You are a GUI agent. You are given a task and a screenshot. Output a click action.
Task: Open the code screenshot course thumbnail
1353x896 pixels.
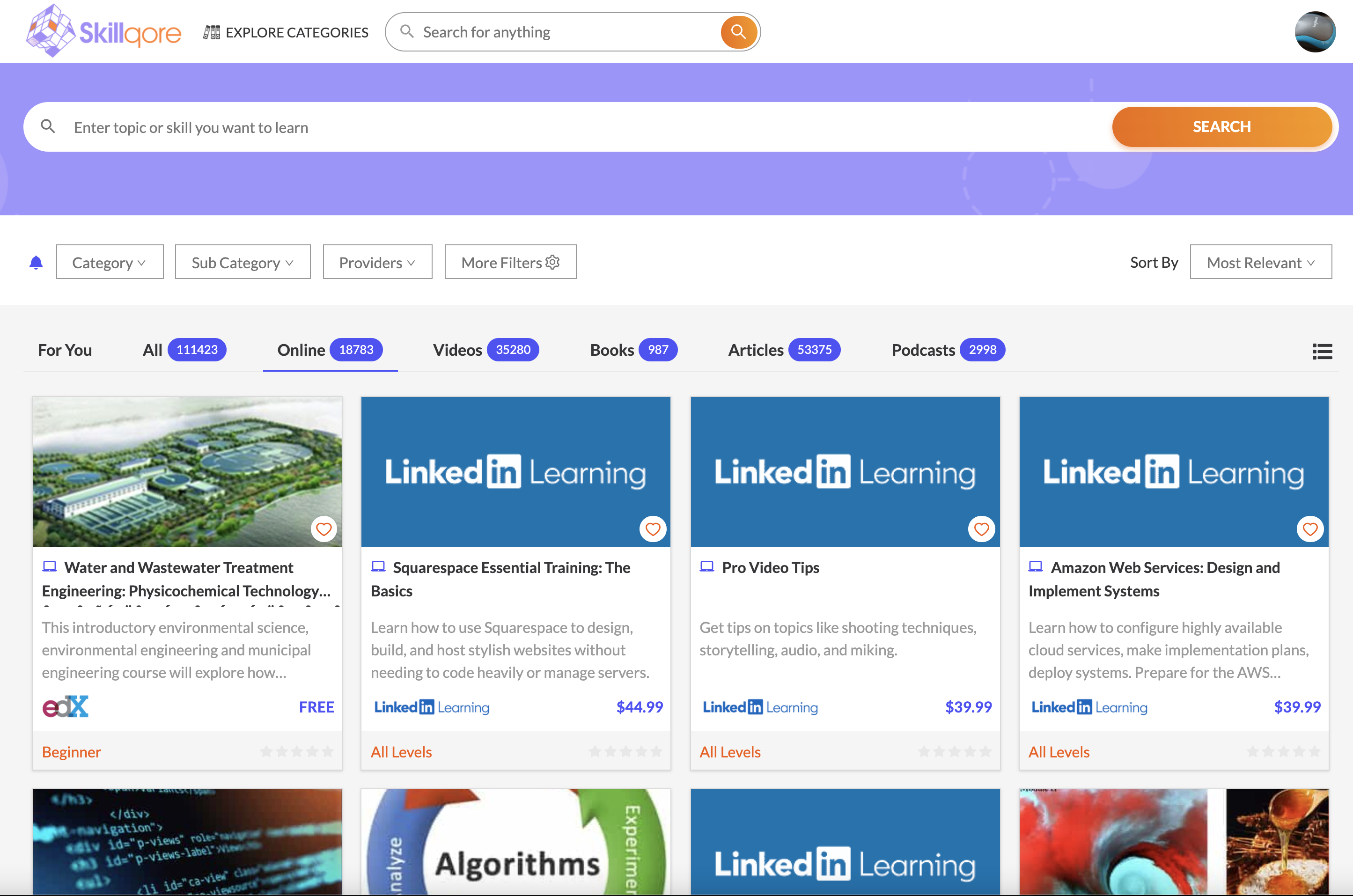pyautogui.click(x=187, y=842)
